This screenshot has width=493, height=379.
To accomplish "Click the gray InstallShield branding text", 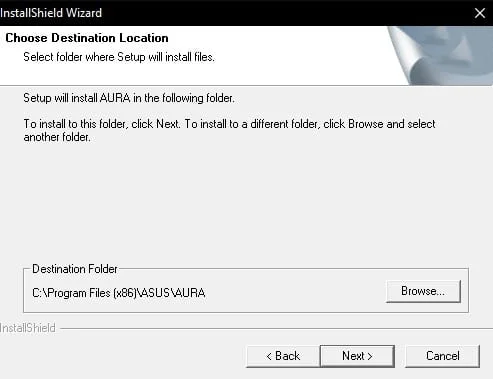I will point(28,328).
